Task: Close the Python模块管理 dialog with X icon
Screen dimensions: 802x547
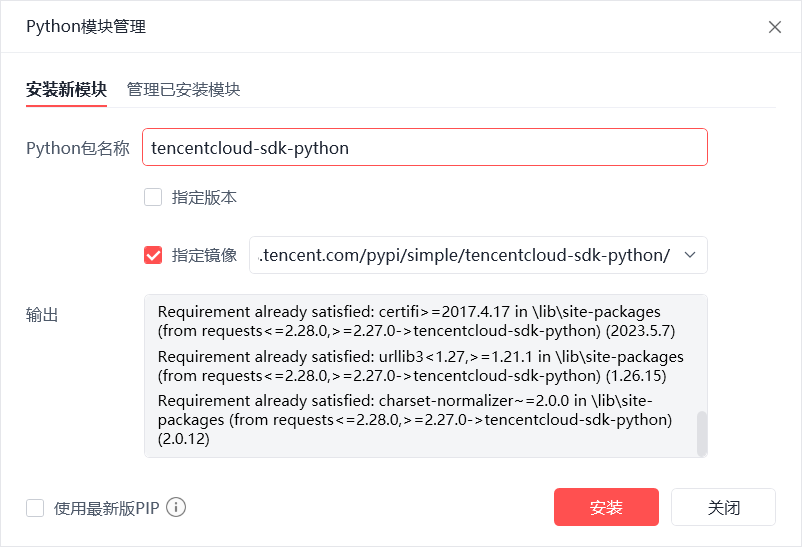Action: point(774,27)
